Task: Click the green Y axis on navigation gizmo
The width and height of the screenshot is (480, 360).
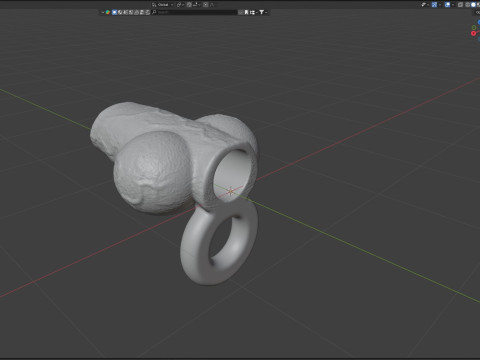Action: tap(474, 27)
